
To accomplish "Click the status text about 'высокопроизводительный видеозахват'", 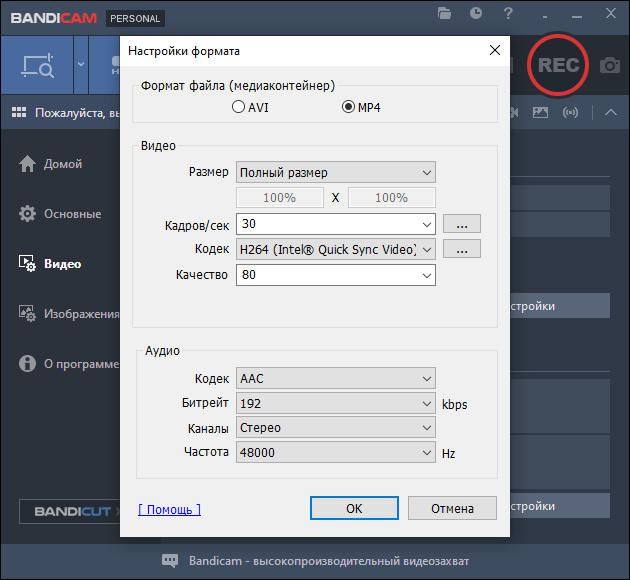I will pos(329,561).
